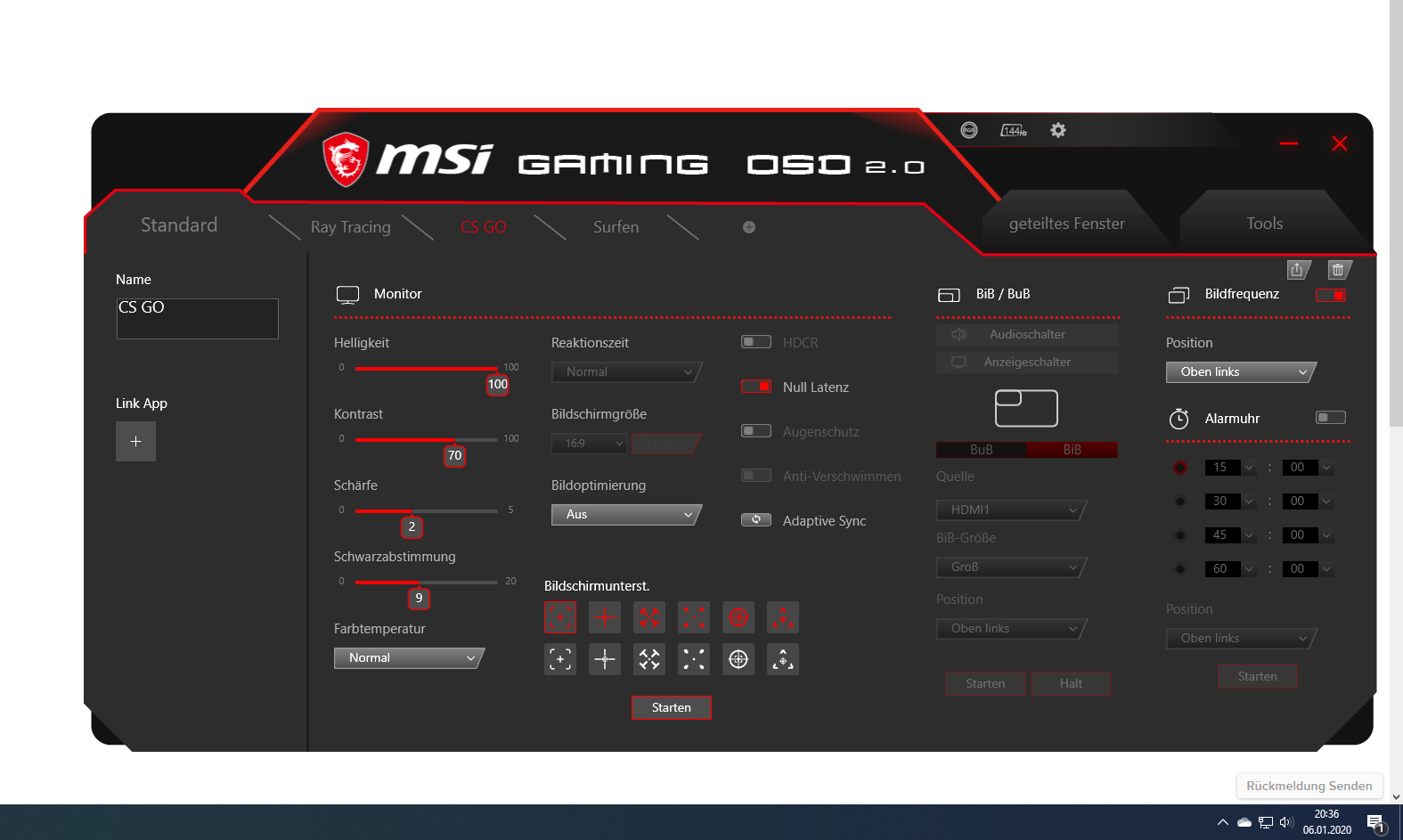
Task: Show hidden tray icons chevron
Action: (1222, 822)
